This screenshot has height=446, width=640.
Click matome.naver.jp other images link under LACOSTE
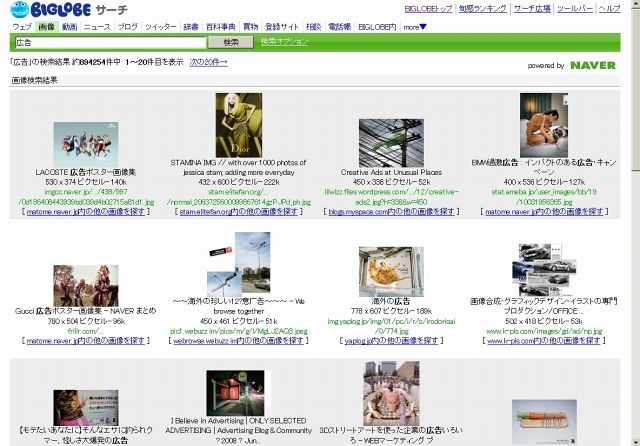pos(89,211)
